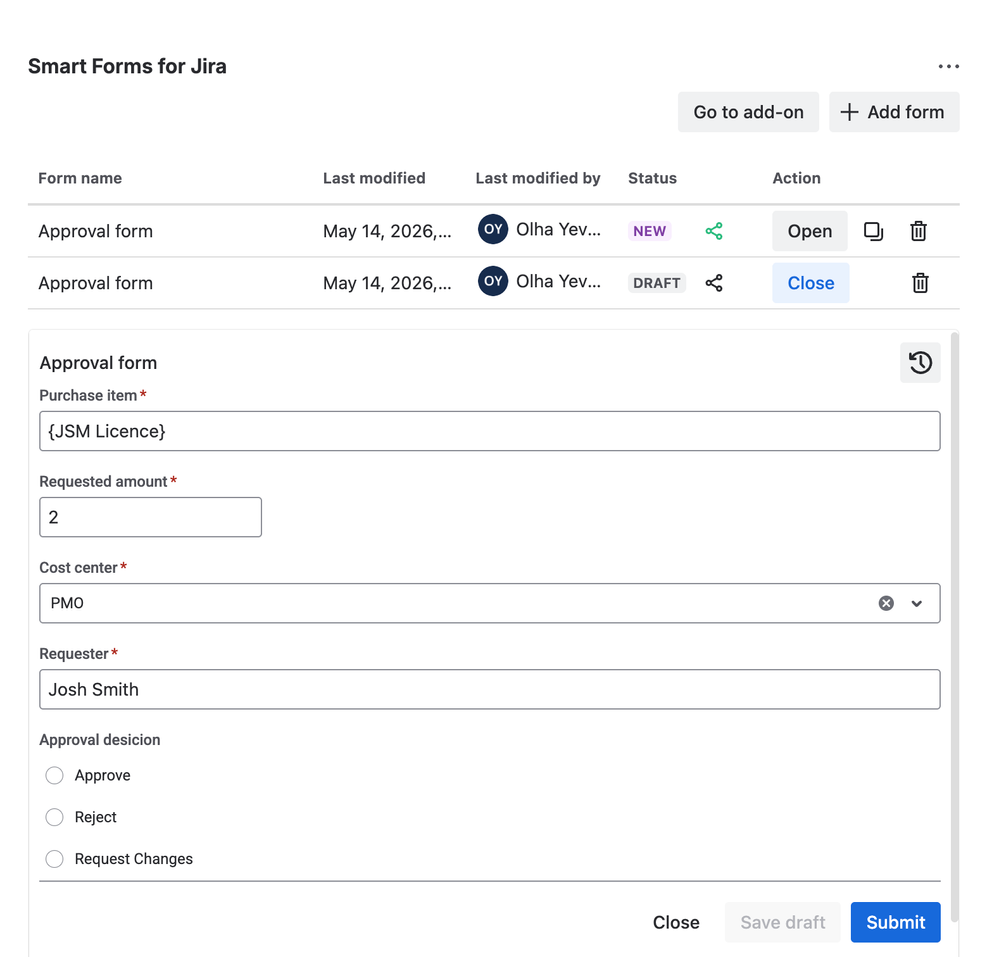Click the Form name column header
999x957 pixels.
pos(80,178)
